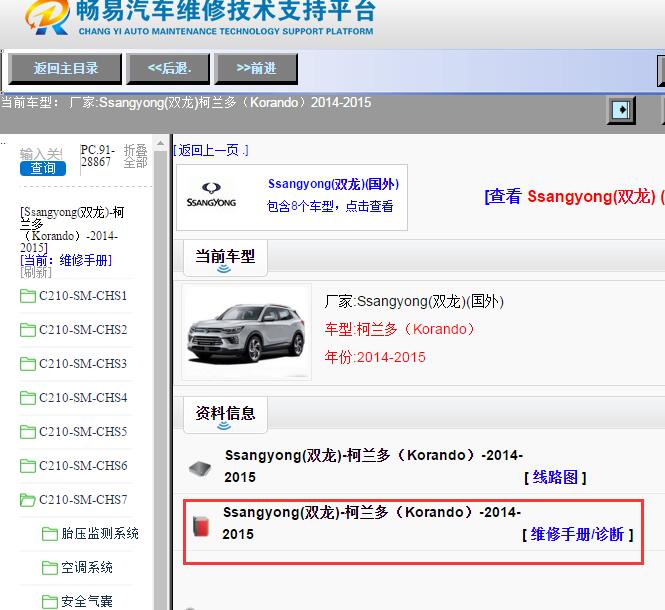Click [查看 Ssangyong(双龙) link at right
The width and height of the screenshot is (665, 610).
point(574,196)
